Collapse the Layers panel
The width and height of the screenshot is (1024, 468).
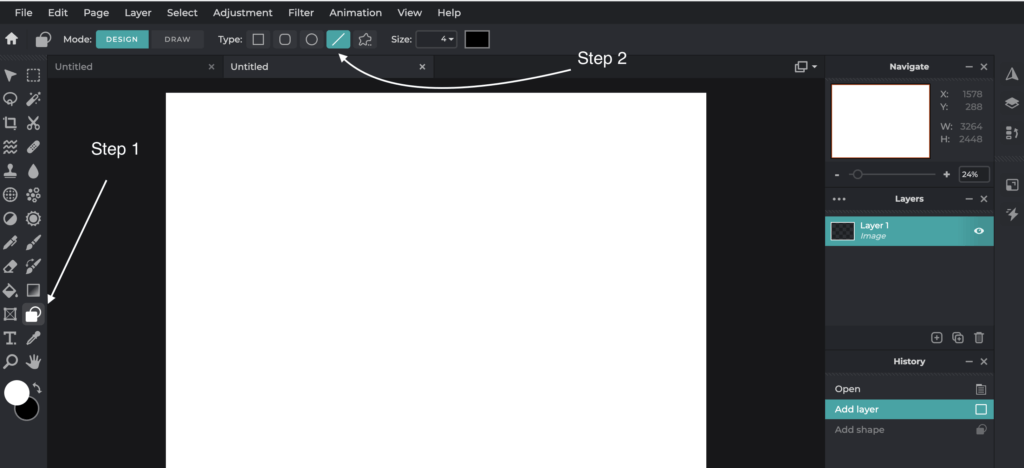pyautogui.click(x=969, y=198)
